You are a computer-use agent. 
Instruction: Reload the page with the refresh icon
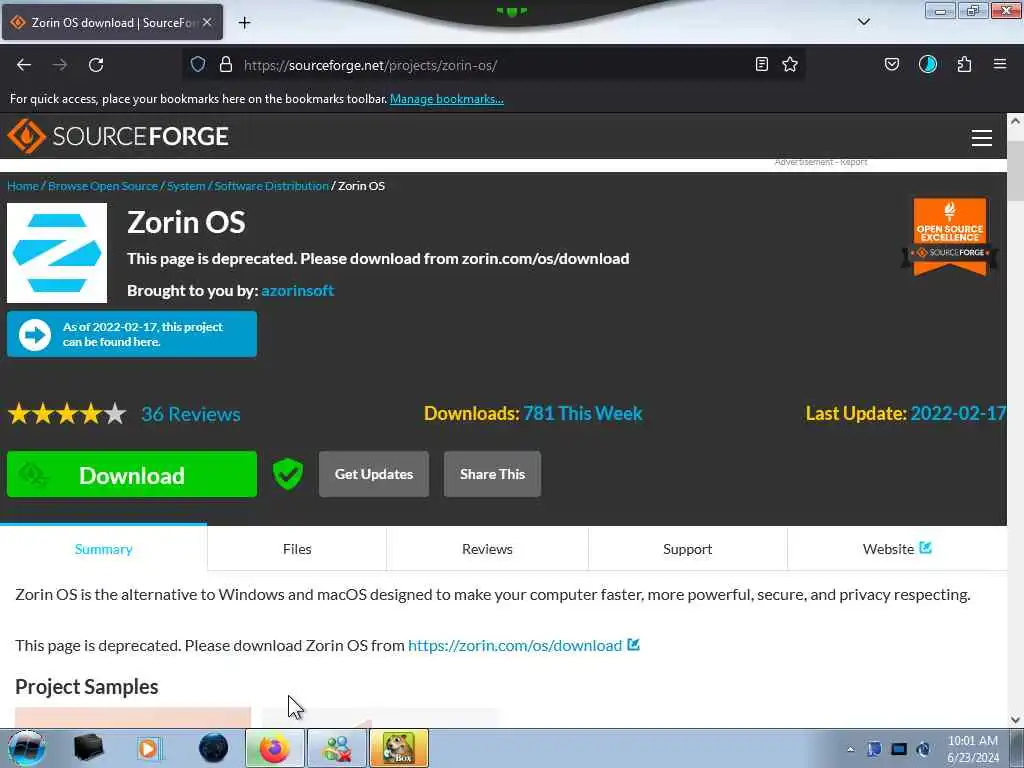[96, 65]
